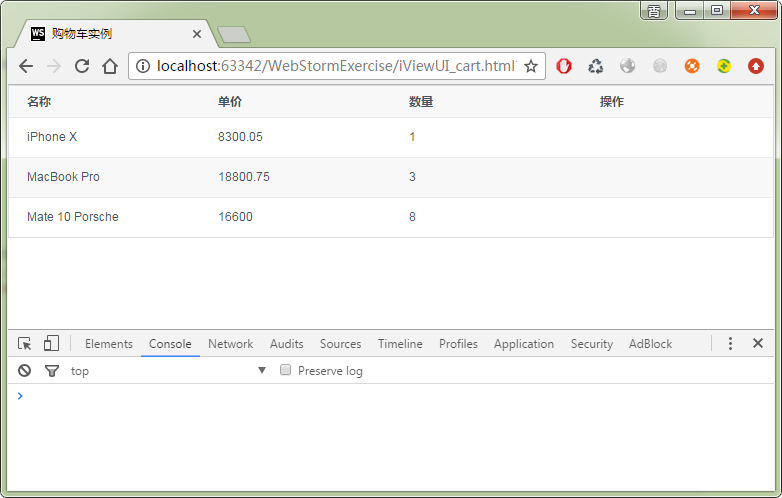Click the address bar URL field

tap(336, 66)
